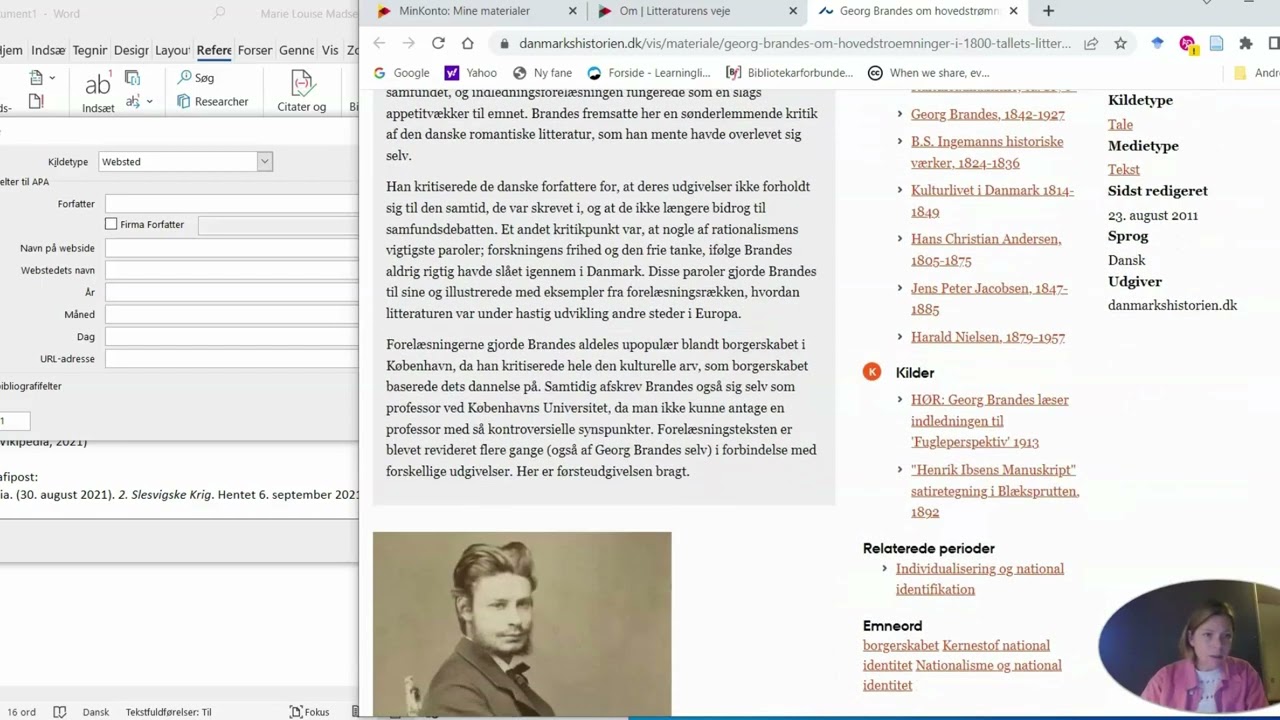Click Citater og bibliography icon
Image resolution: width=1280 pixels, height=720 pixels.
[x=301, y=91]
